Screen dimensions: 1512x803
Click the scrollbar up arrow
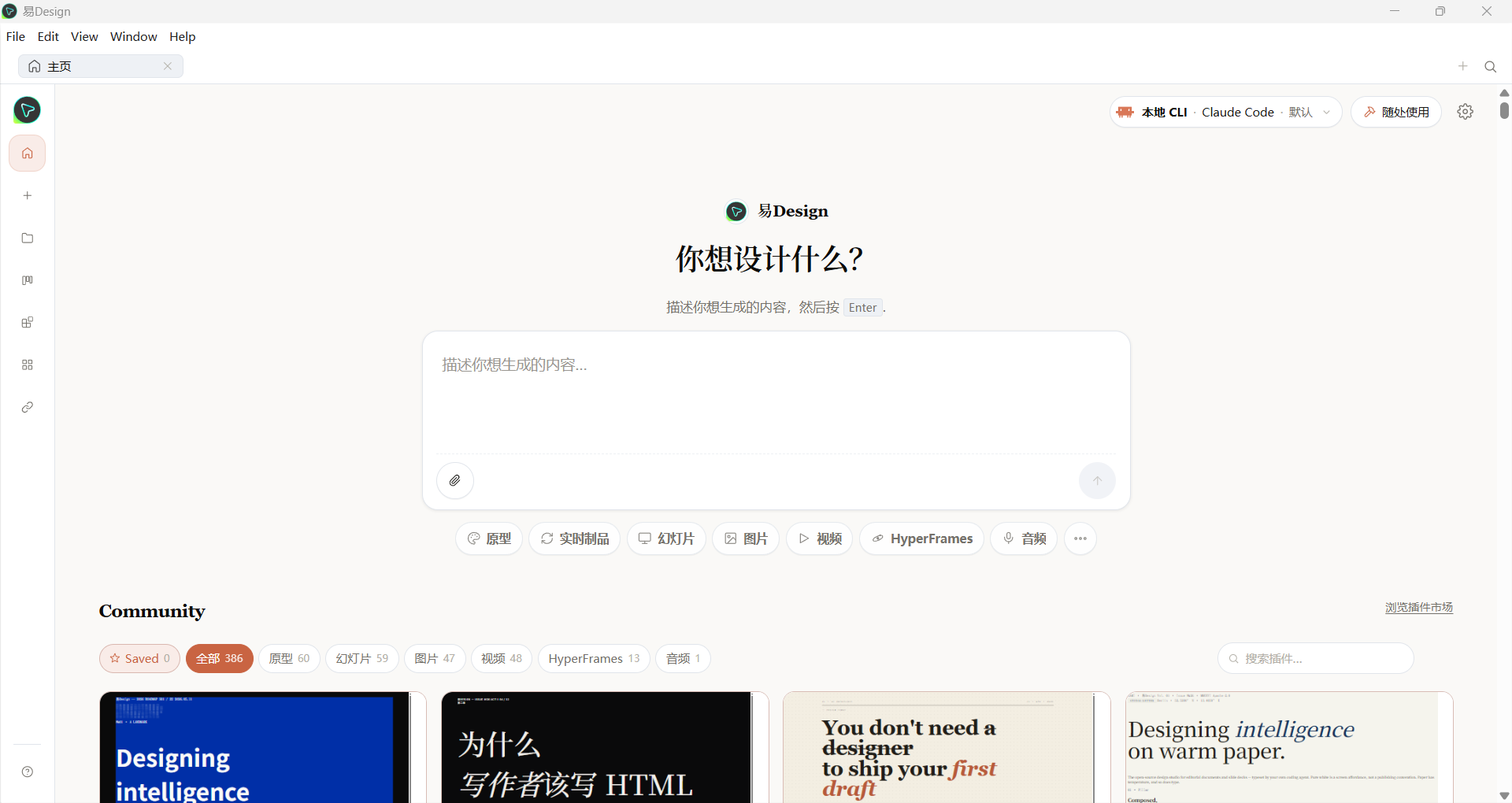click(1504, 93)
